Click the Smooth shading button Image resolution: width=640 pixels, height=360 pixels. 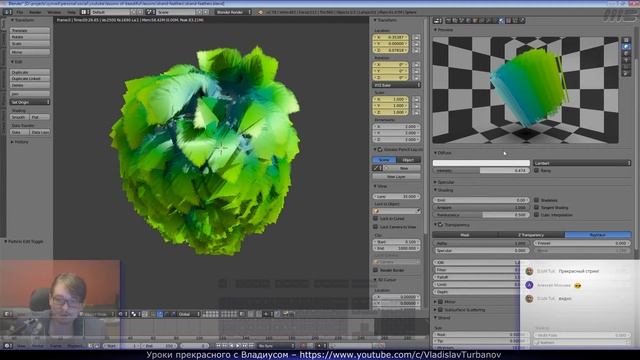point(19,117)
